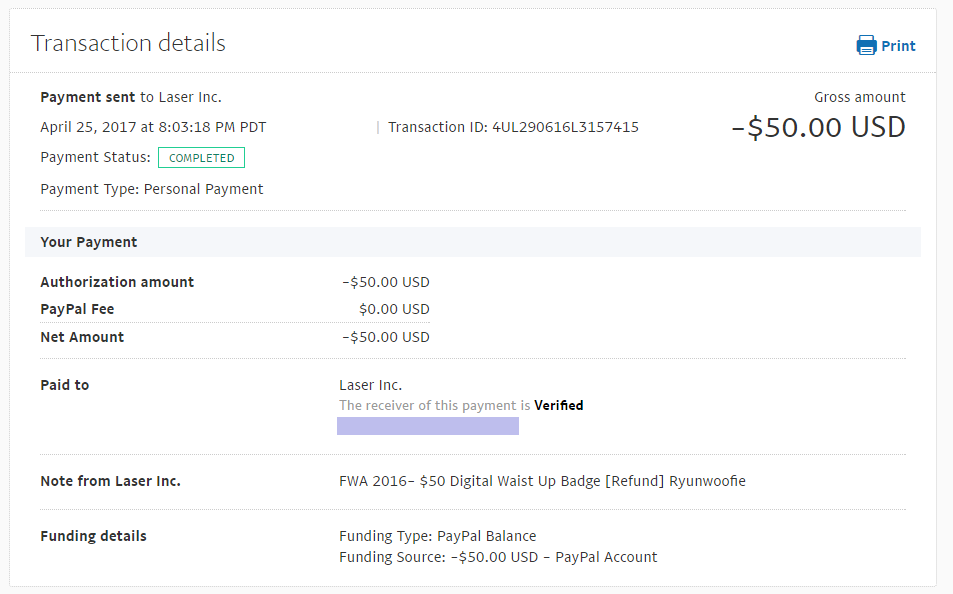This screenshot has width=953, height=594.
Task: Click the Net Amount -$50.00 USD value
Action: pyautogui.click(x=386, y=337)
